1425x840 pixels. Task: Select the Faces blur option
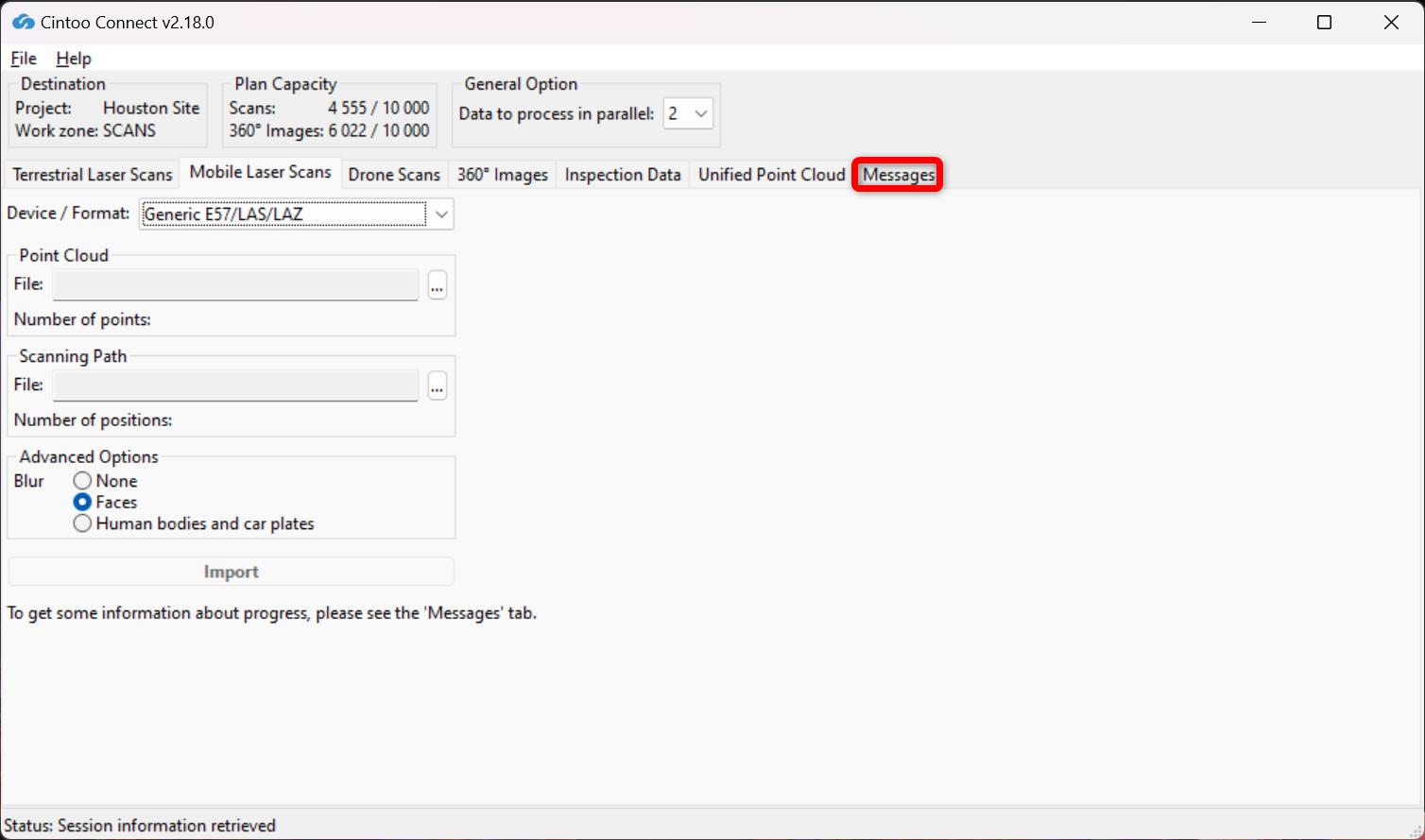tap(83, 503)
